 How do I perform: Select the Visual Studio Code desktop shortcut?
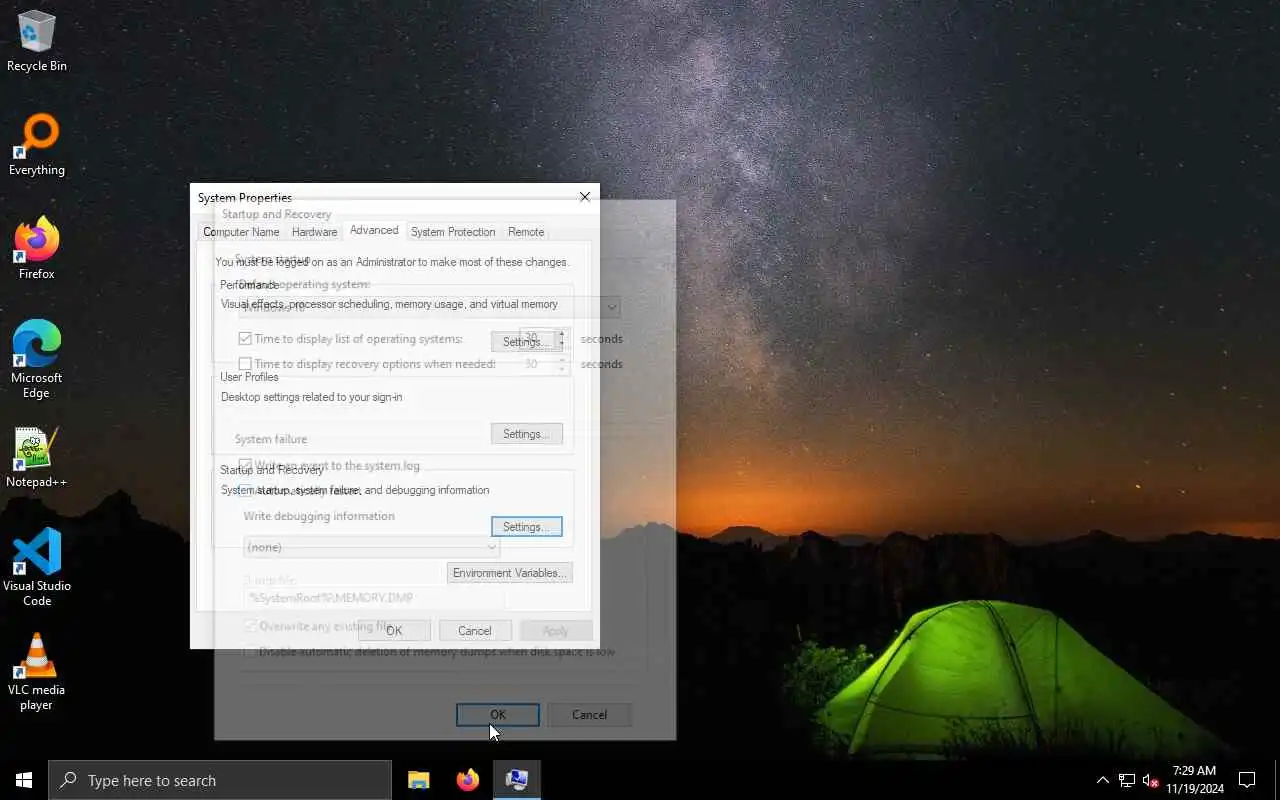(37, 568)
